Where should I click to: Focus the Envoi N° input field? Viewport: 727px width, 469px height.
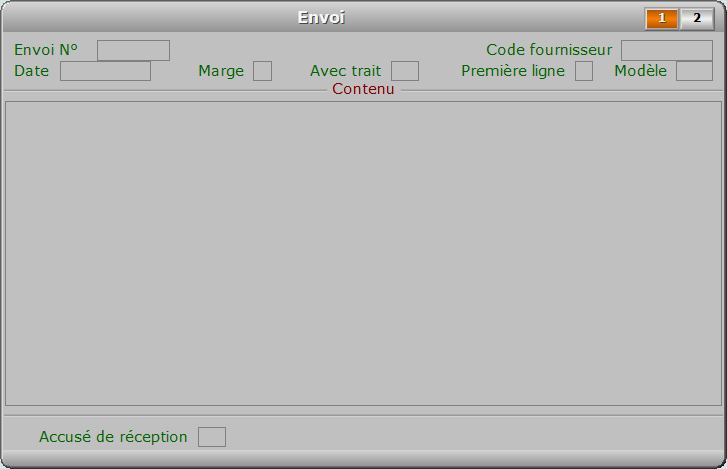click(134, 51)
